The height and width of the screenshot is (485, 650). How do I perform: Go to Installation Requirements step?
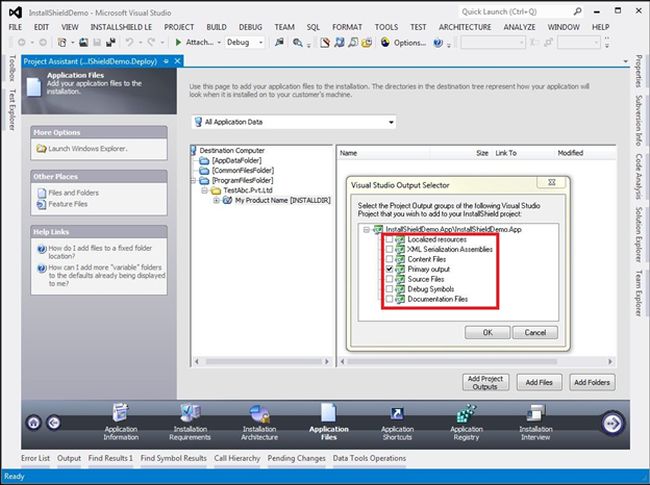click(x=190, y=422)
